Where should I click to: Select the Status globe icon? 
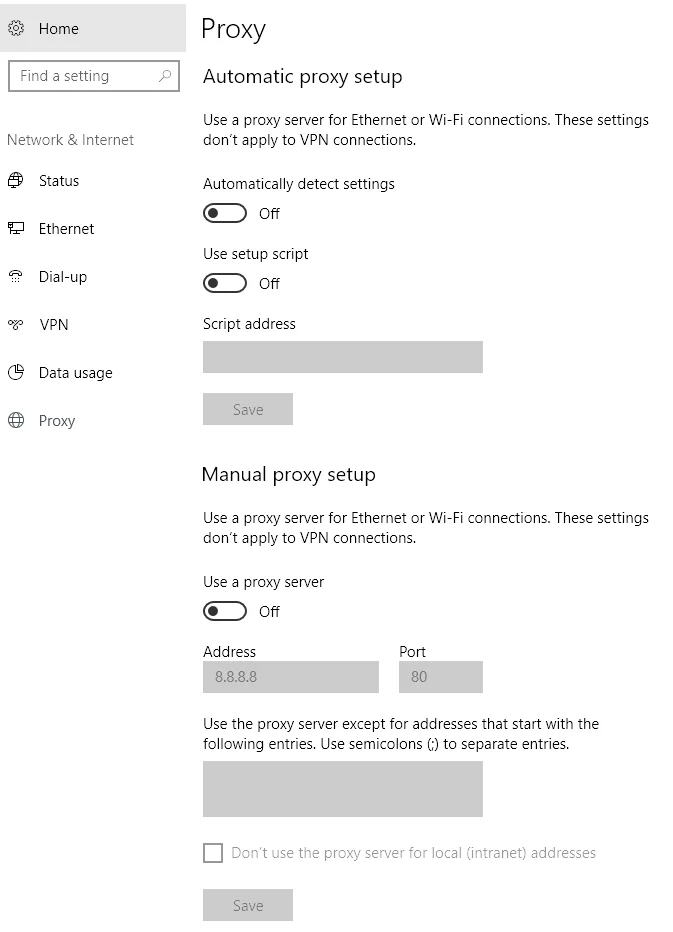tap(16, 181)
